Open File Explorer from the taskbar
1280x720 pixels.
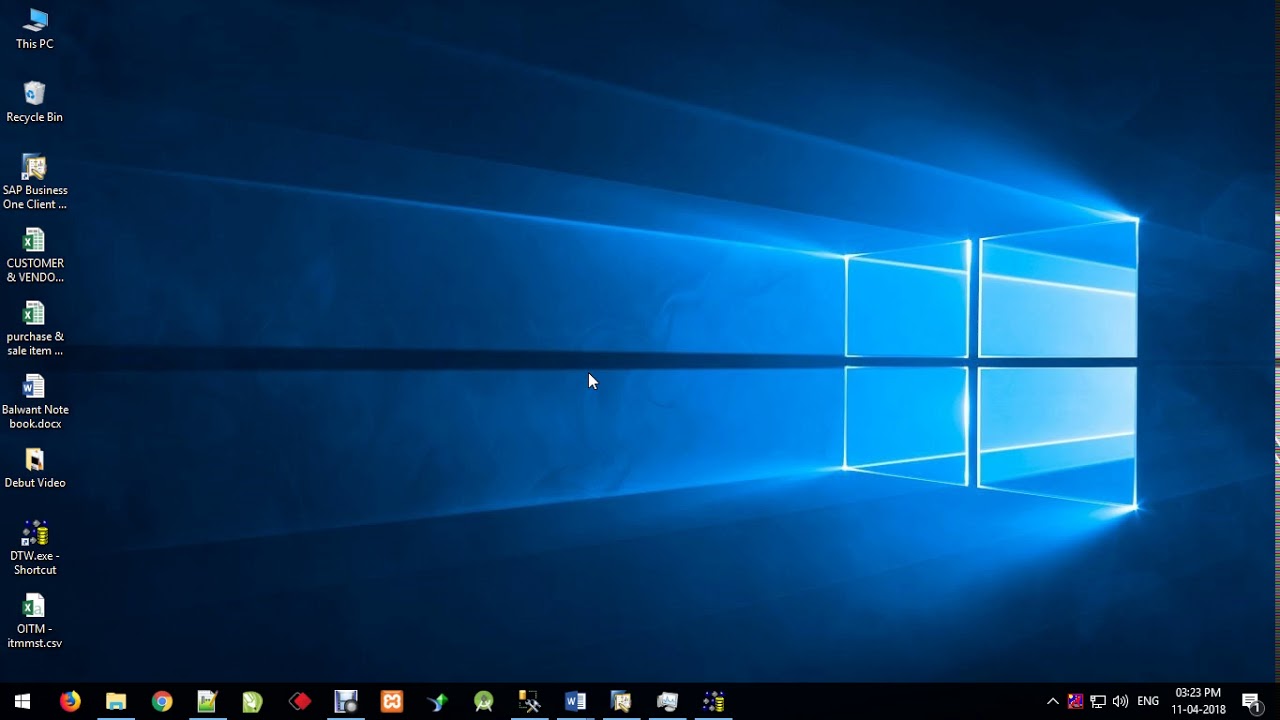[116, 701]
